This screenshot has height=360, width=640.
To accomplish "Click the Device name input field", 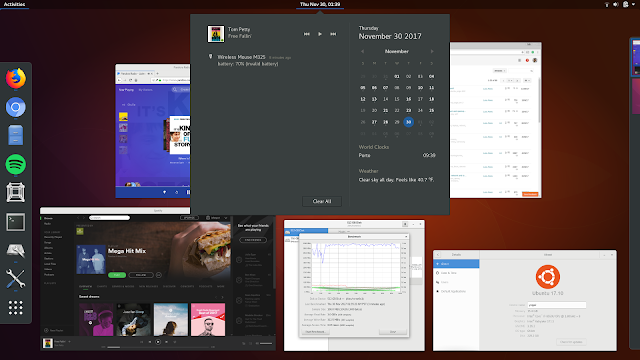I will 557,305.
